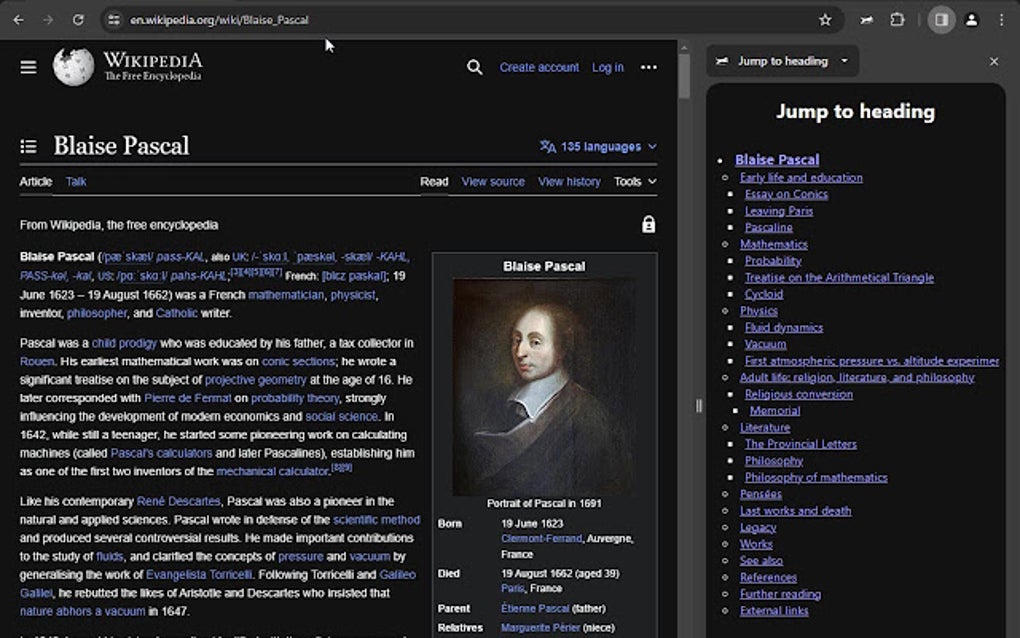This screenshot has height=638, width=1020.
Task: Click the Create account link
Action: click(x=539, y=67)
